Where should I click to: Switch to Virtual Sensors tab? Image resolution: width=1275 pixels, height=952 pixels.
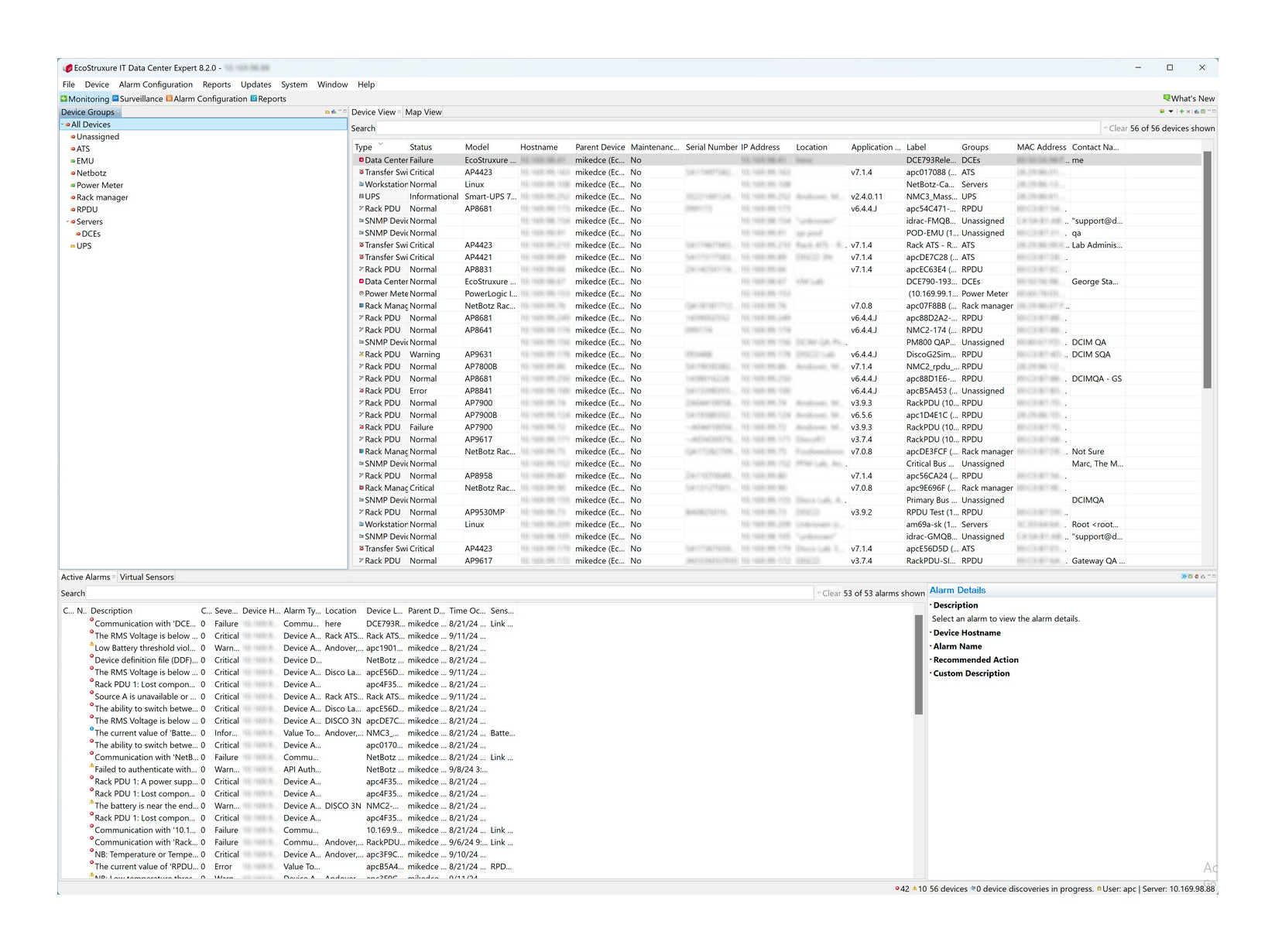coord(146,577)
